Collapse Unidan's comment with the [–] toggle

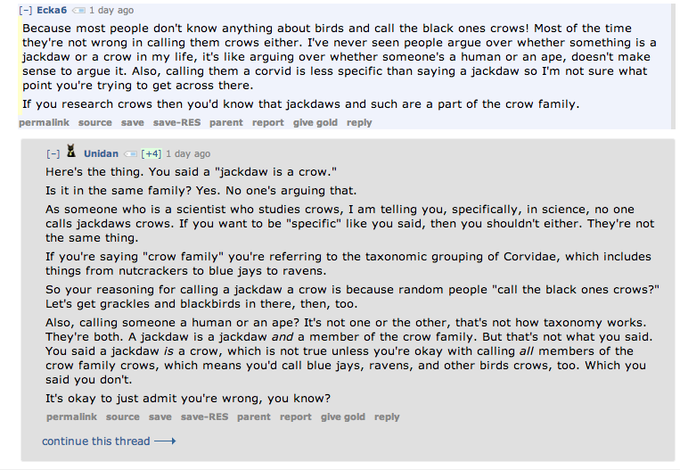(52, 154)
